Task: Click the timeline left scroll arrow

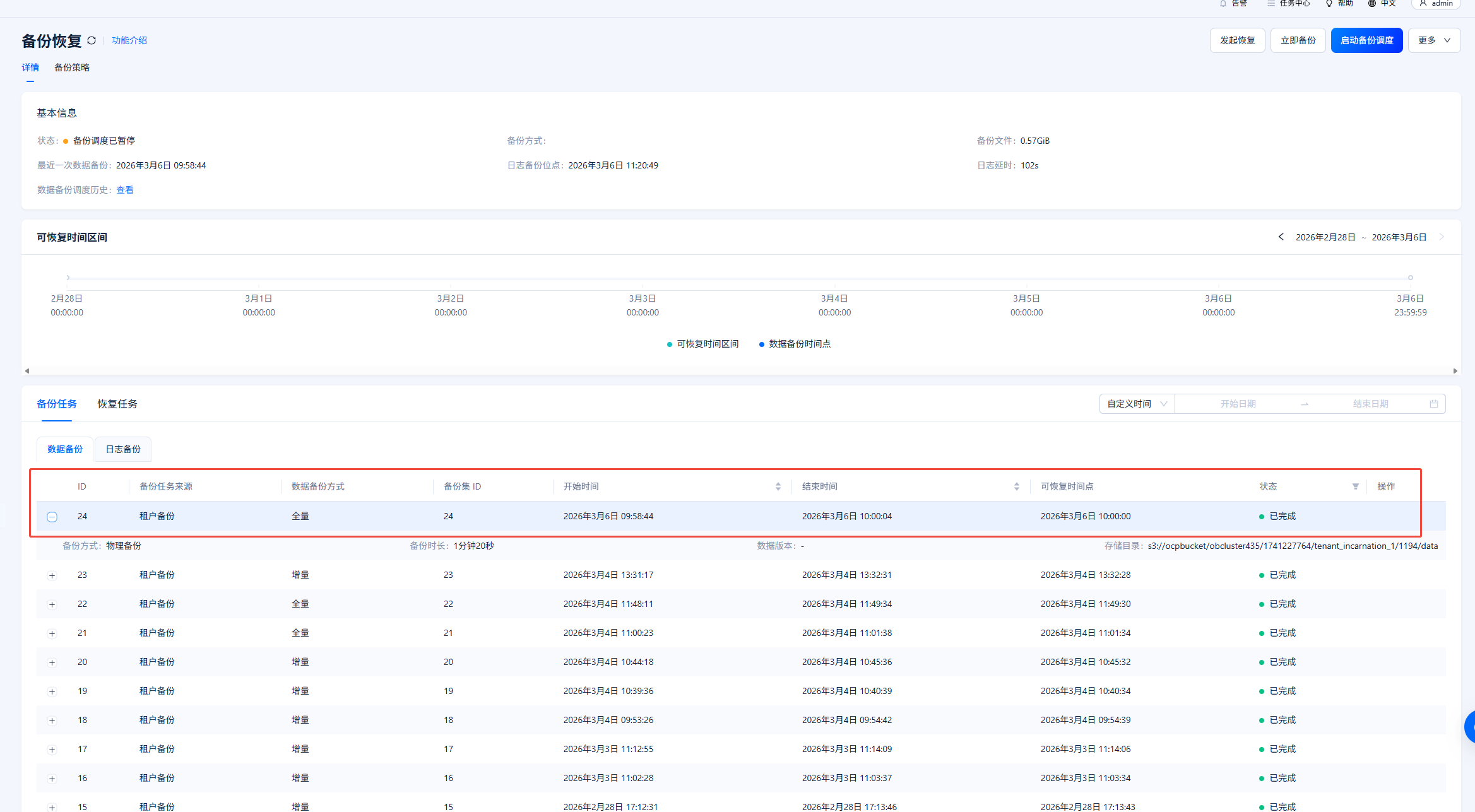Action: point(27,371)
